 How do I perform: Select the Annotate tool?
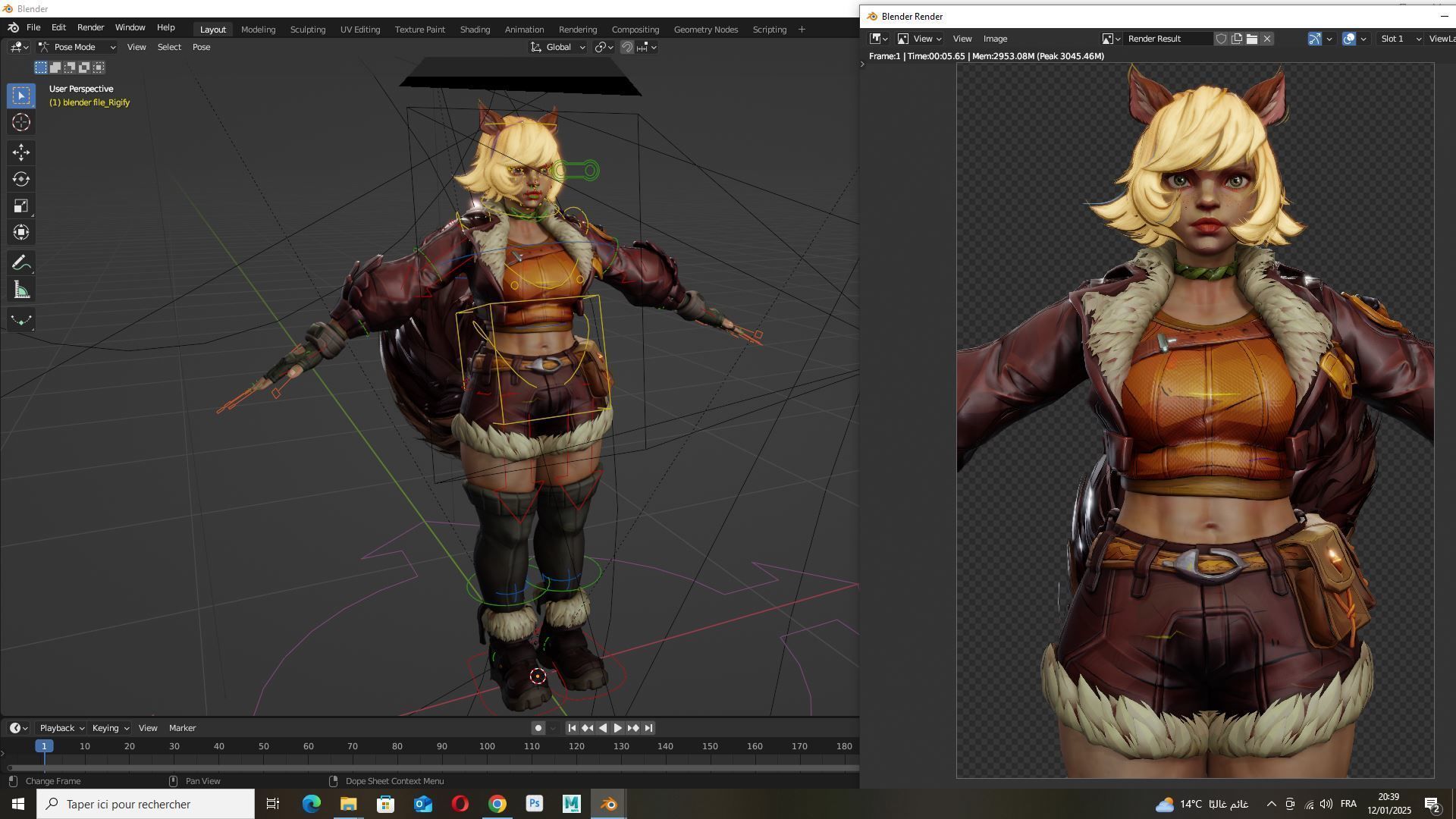(21, 263)
